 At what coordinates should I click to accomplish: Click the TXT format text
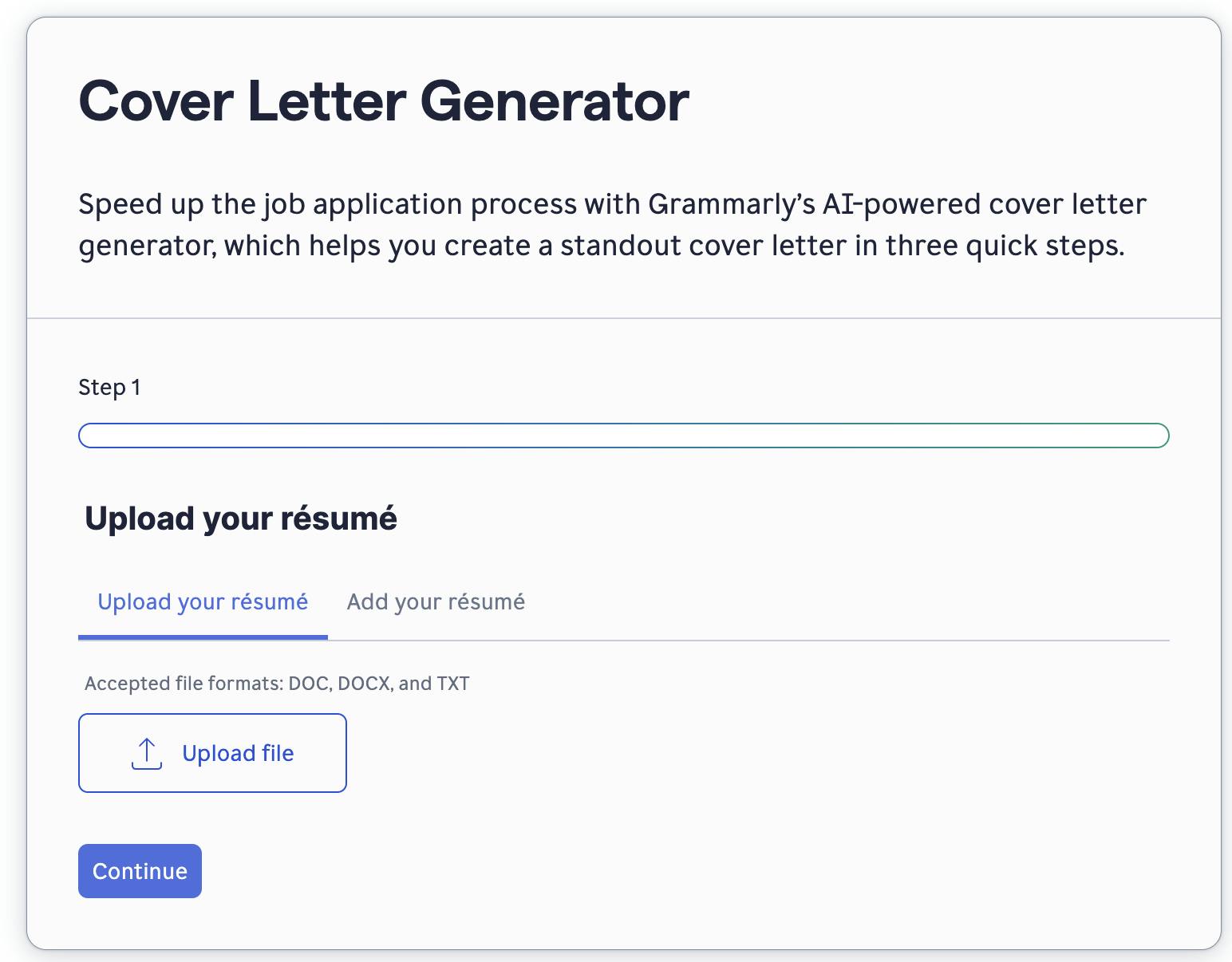(x=452, y=684)
